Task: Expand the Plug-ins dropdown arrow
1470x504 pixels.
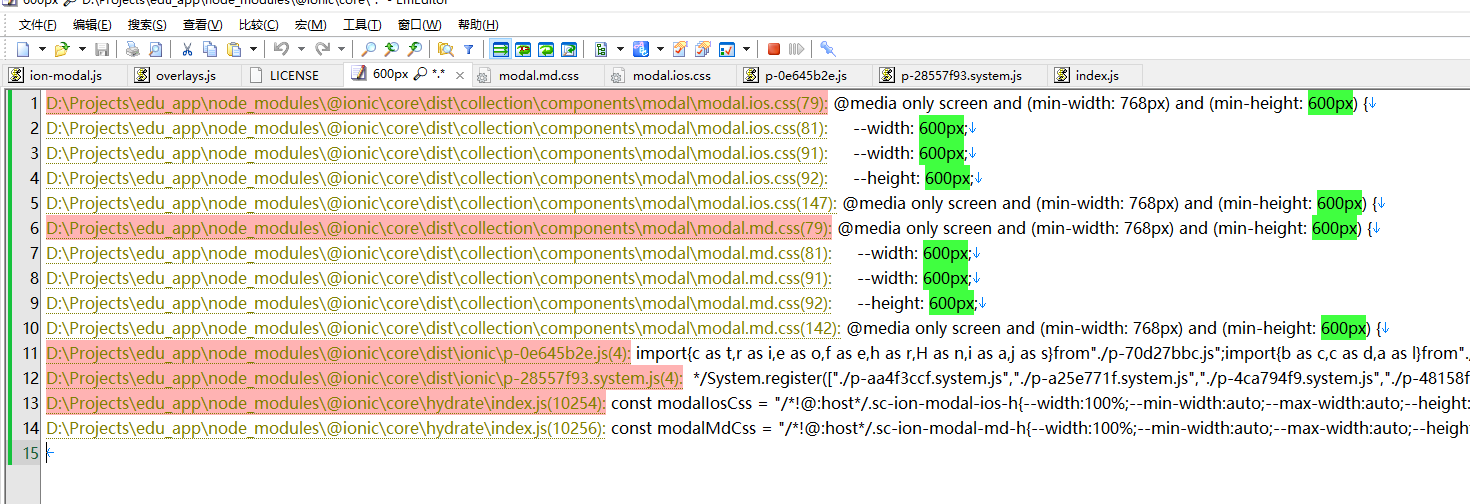Action: tap(660, 49)
